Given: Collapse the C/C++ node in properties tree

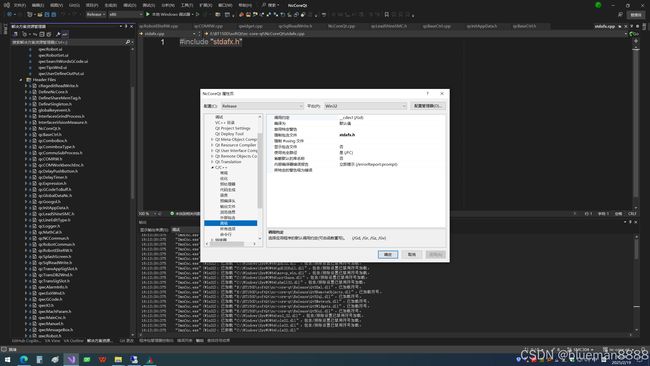Looking at the screenshot, I should point(212,167).
